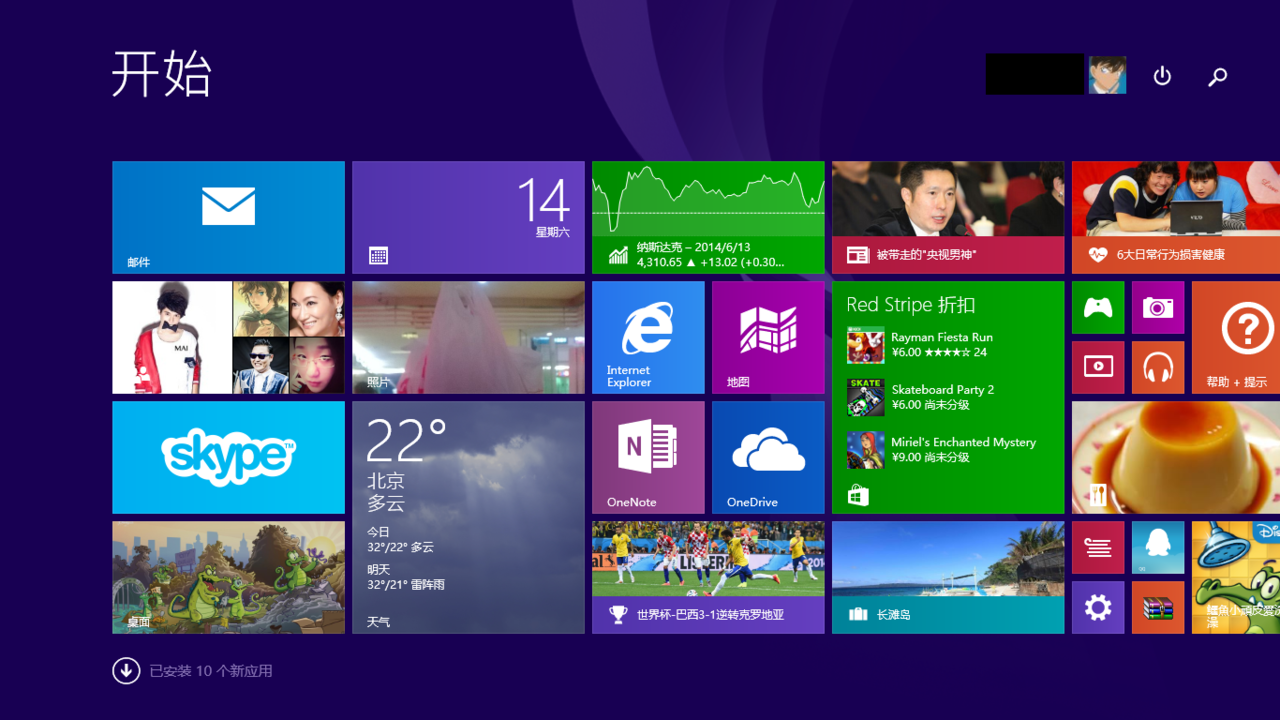The image size is (1280, 720).
Task: Open the OneDrive tile
Action: click(768, 457)
